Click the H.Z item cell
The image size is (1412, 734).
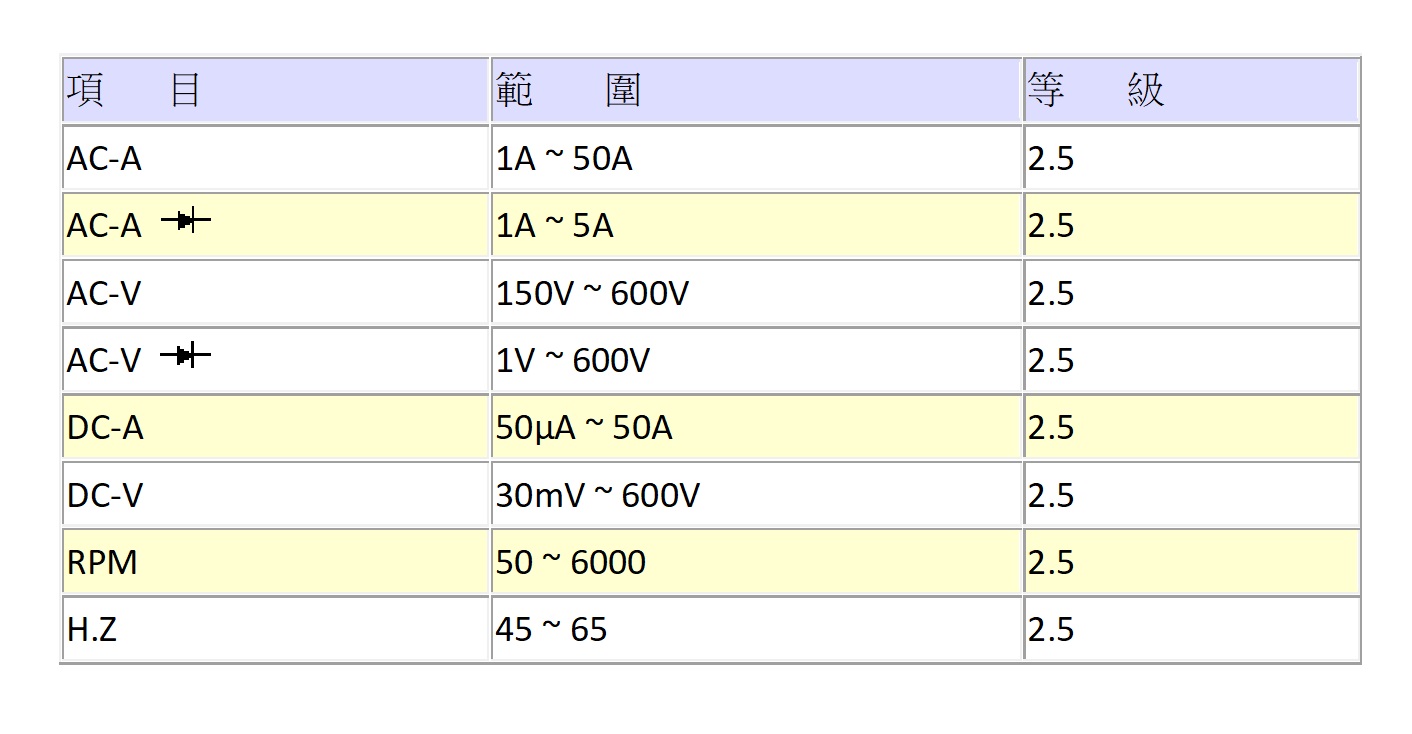(92, 629)
